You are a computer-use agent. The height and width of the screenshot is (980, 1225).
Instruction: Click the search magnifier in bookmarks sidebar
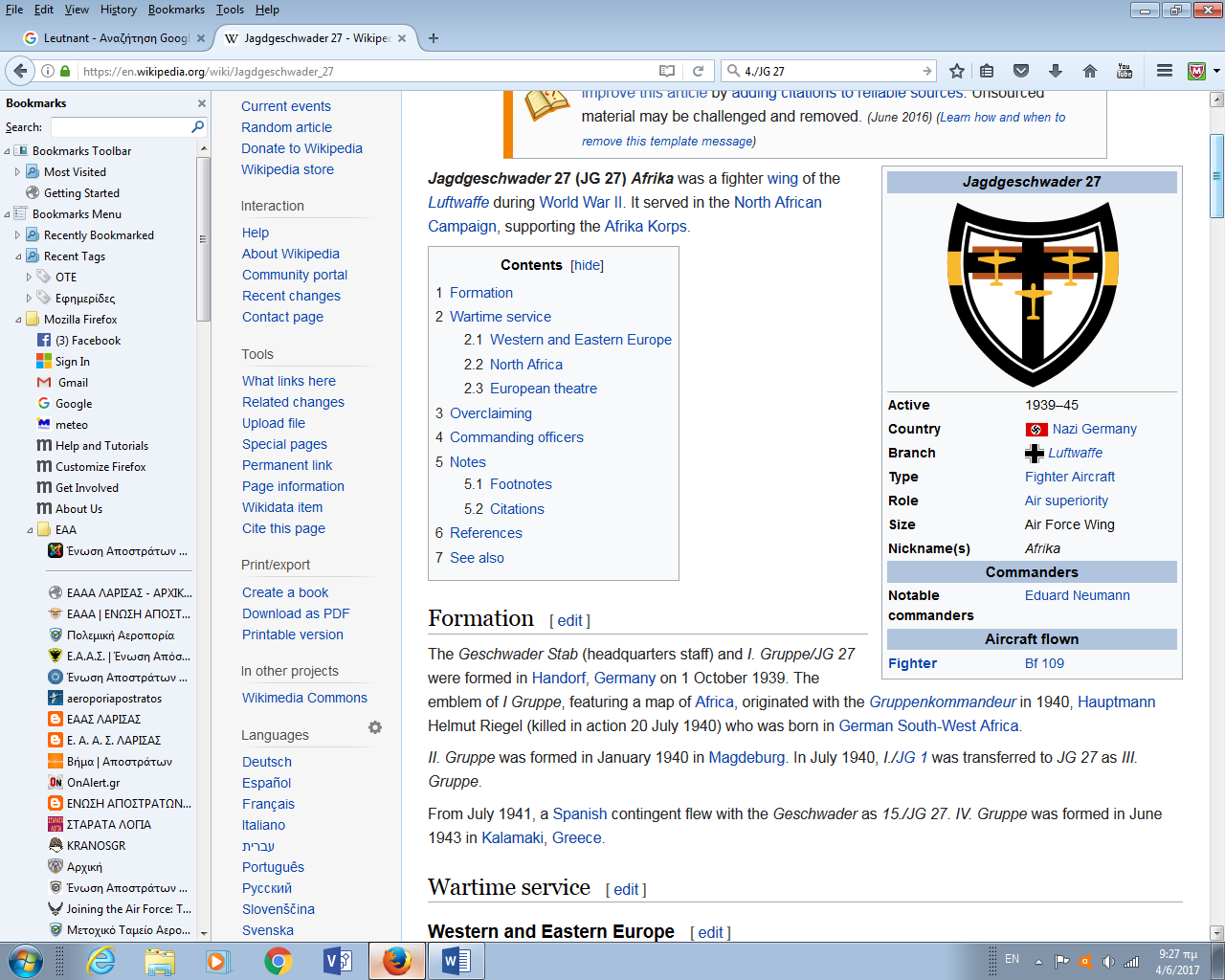click(198, 126)
